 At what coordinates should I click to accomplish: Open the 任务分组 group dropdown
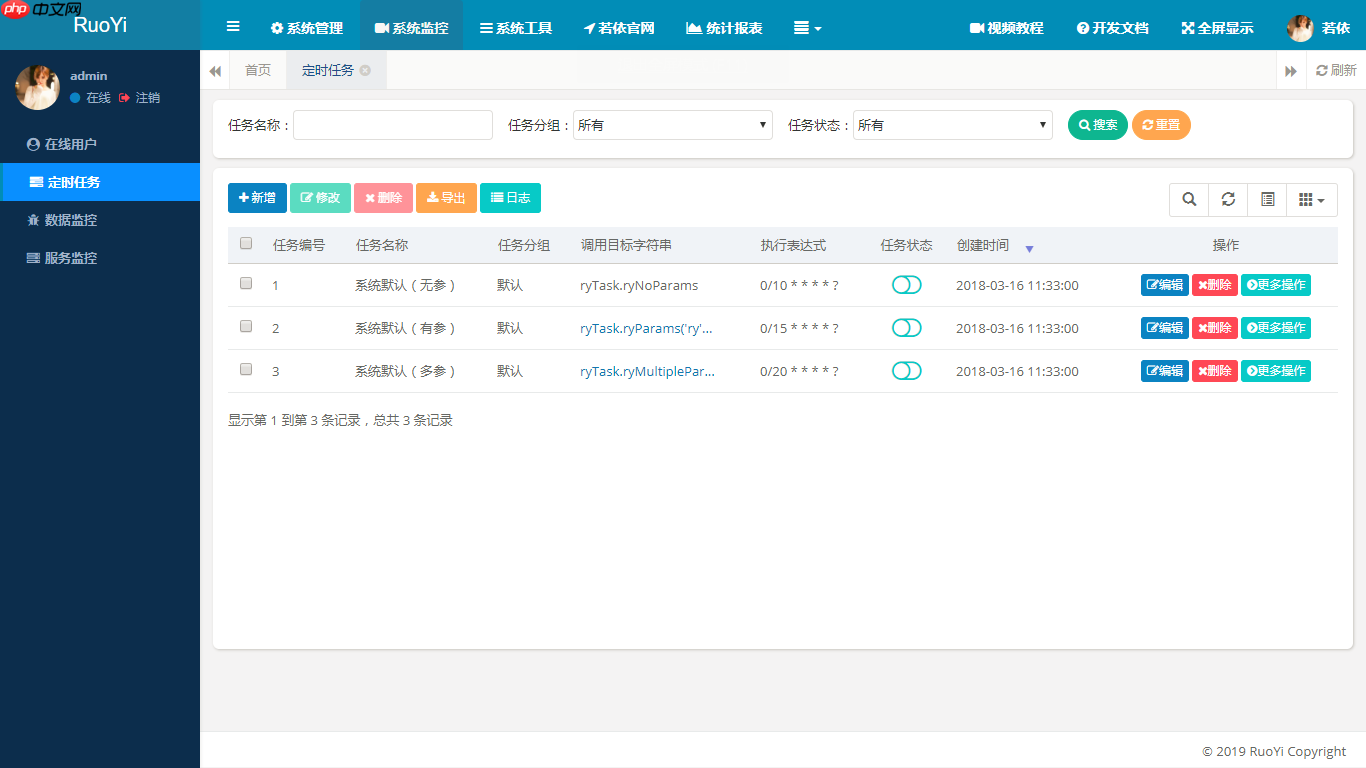coord(672,124)
